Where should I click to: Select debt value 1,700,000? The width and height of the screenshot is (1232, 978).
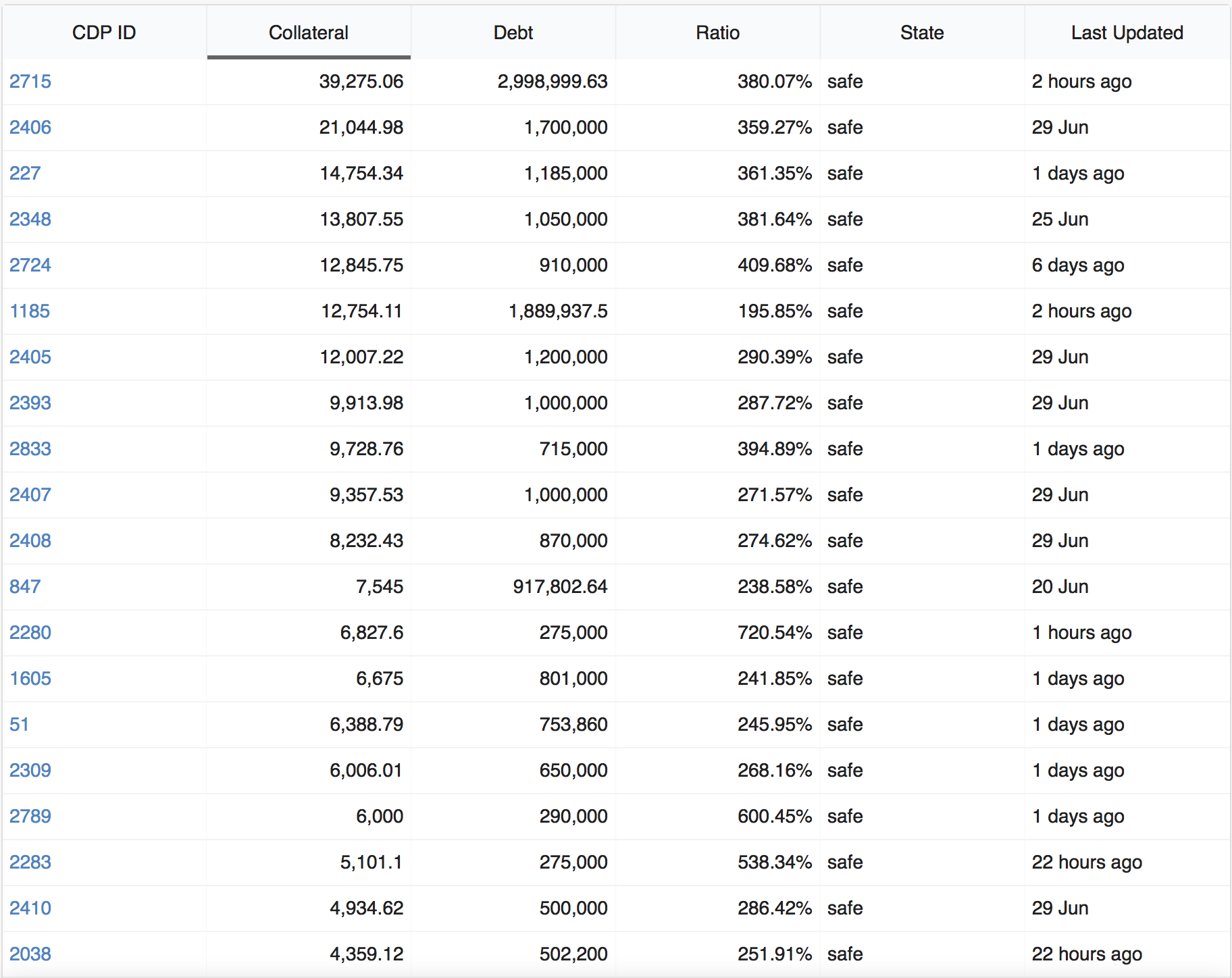pyautogui.click(x=566, y=127)
